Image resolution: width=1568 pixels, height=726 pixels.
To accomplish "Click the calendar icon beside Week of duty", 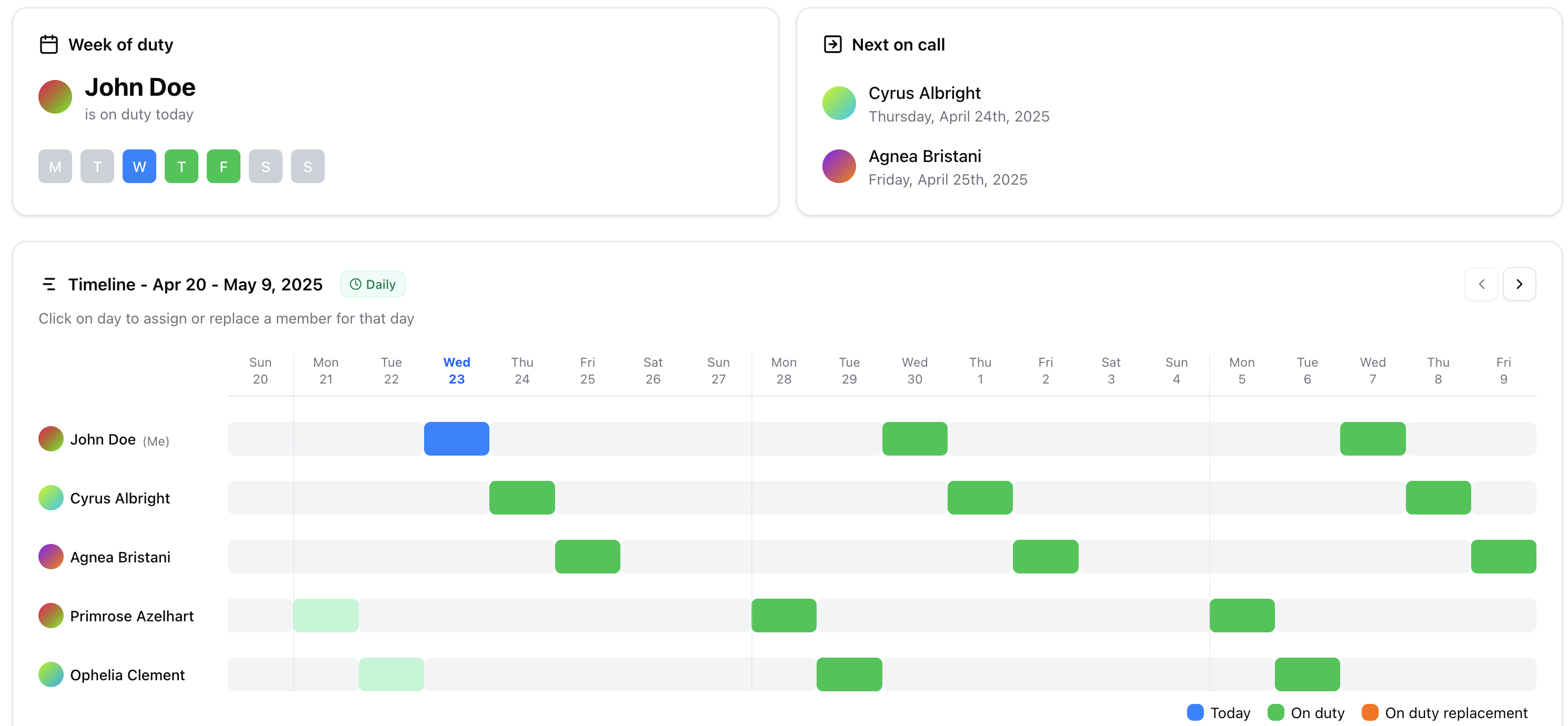I will (49, 44).
